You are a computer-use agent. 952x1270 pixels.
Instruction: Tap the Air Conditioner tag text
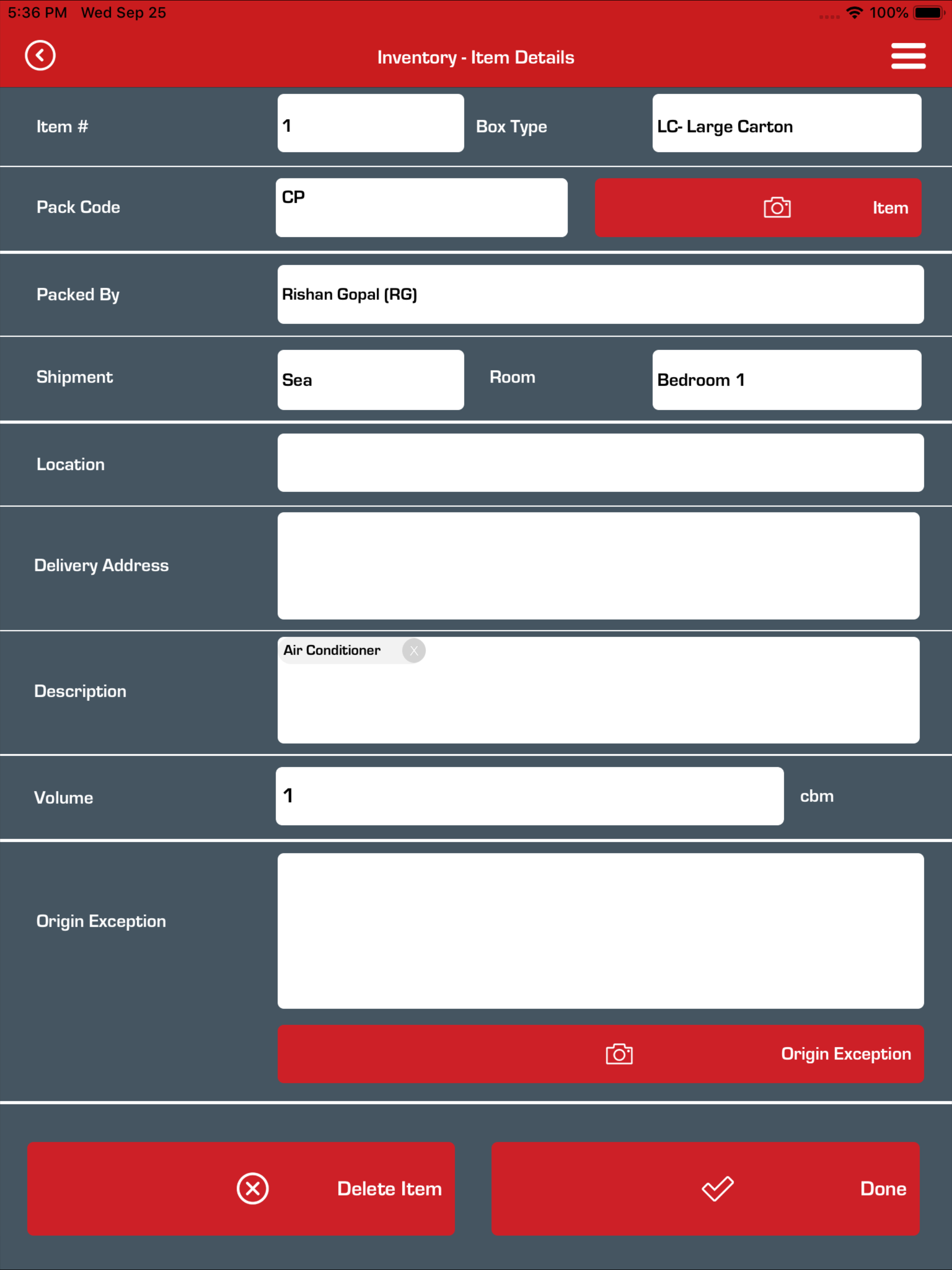(332, 650)
